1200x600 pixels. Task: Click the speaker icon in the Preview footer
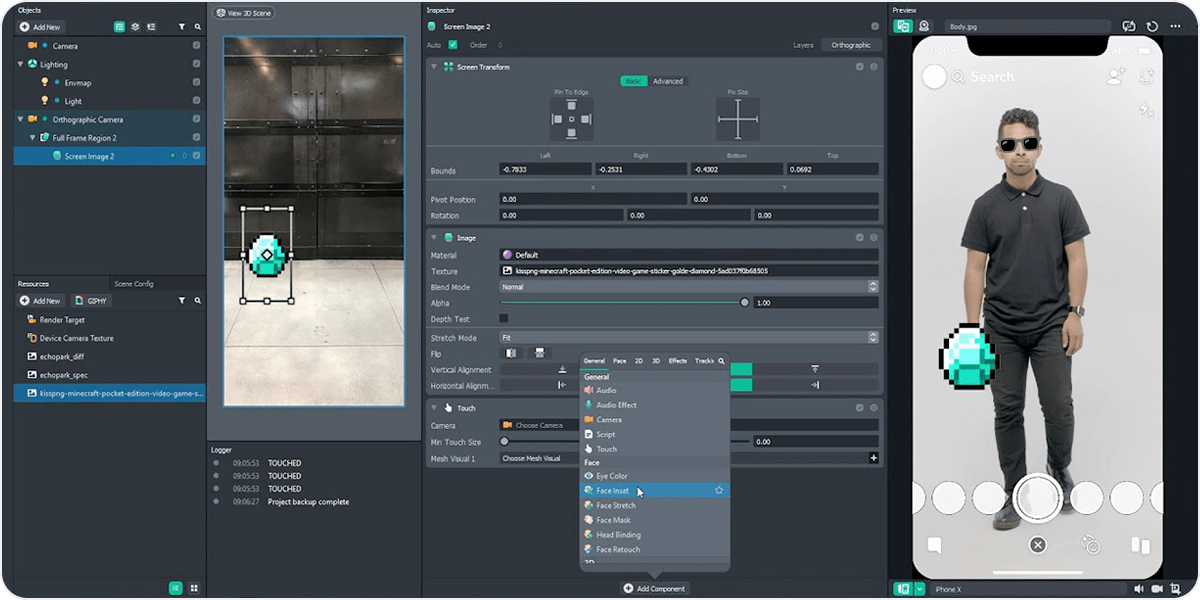tap(1139, 589)
